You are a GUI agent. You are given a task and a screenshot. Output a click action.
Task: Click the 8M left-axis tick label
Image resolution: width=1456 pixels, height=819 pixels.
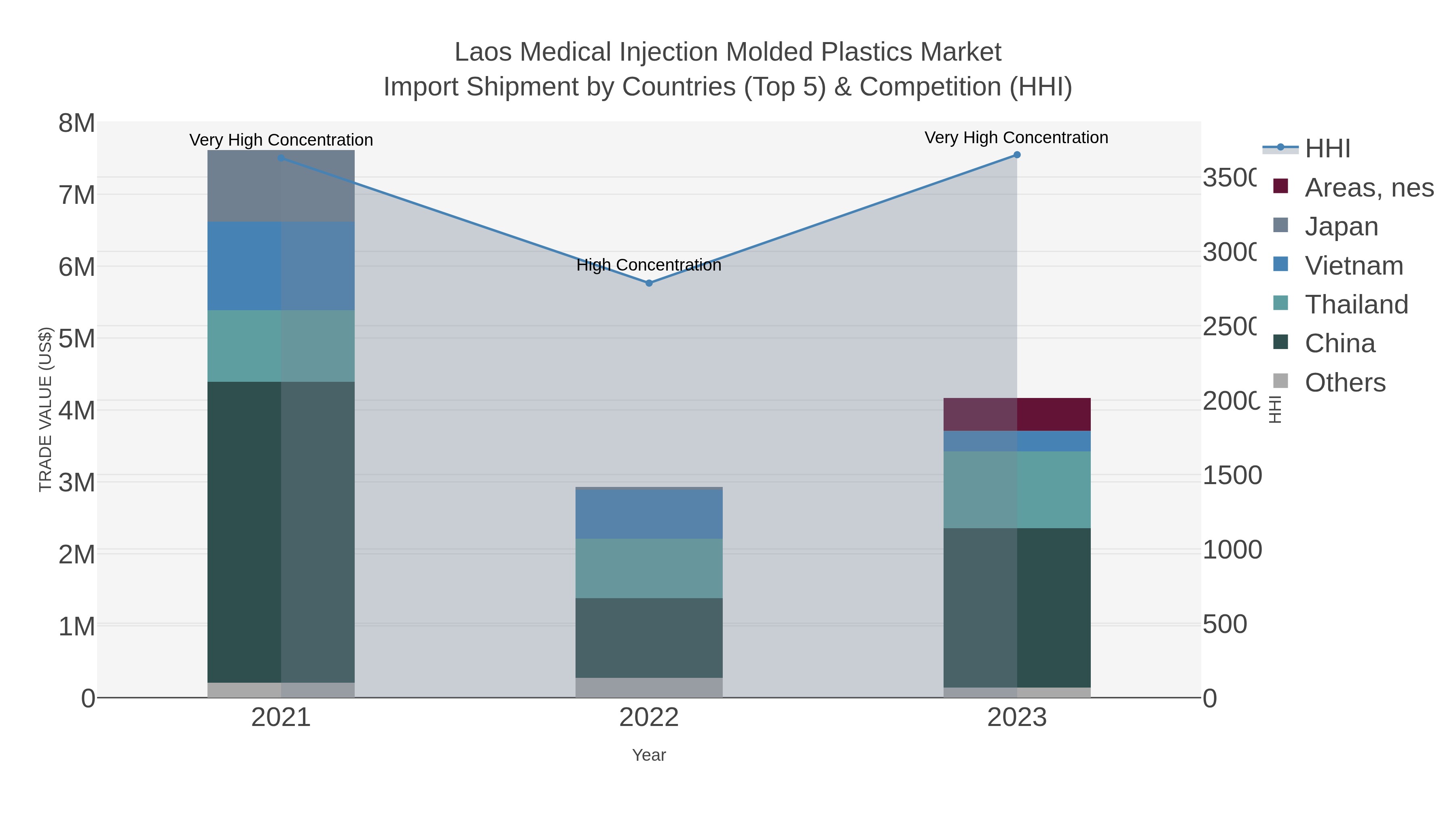[x=77, y=123]
